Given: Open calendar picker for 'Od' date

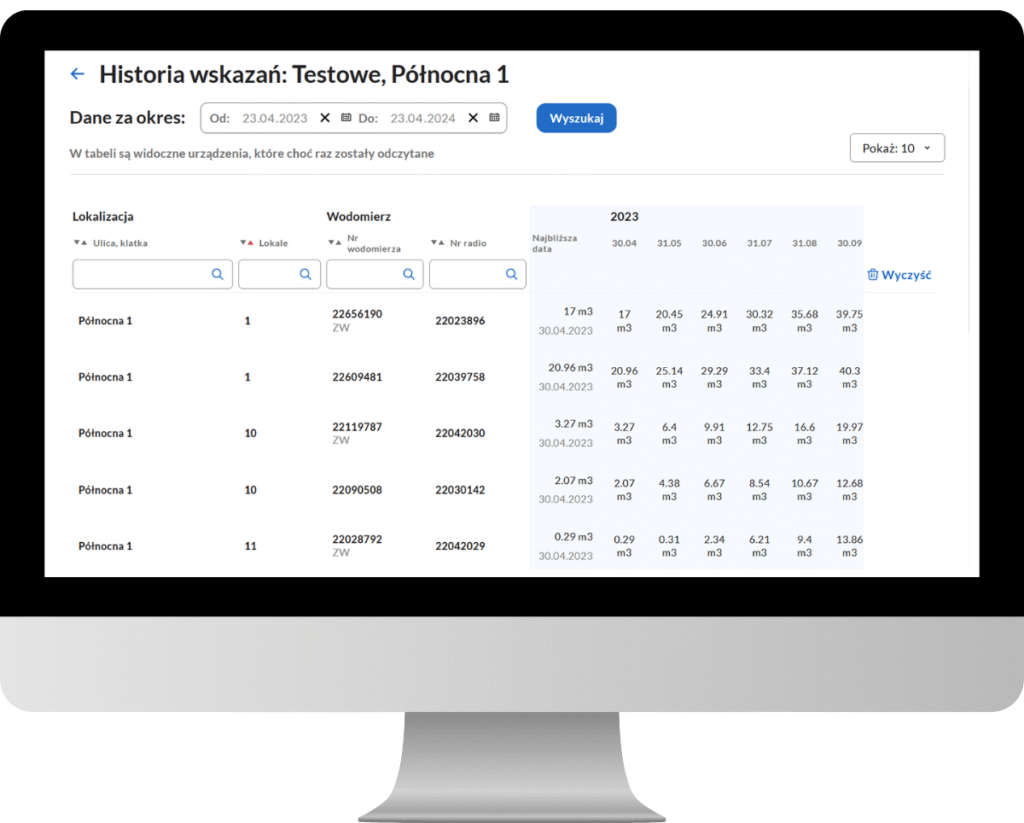Looking at the screenshot, I should pos(346,118).
